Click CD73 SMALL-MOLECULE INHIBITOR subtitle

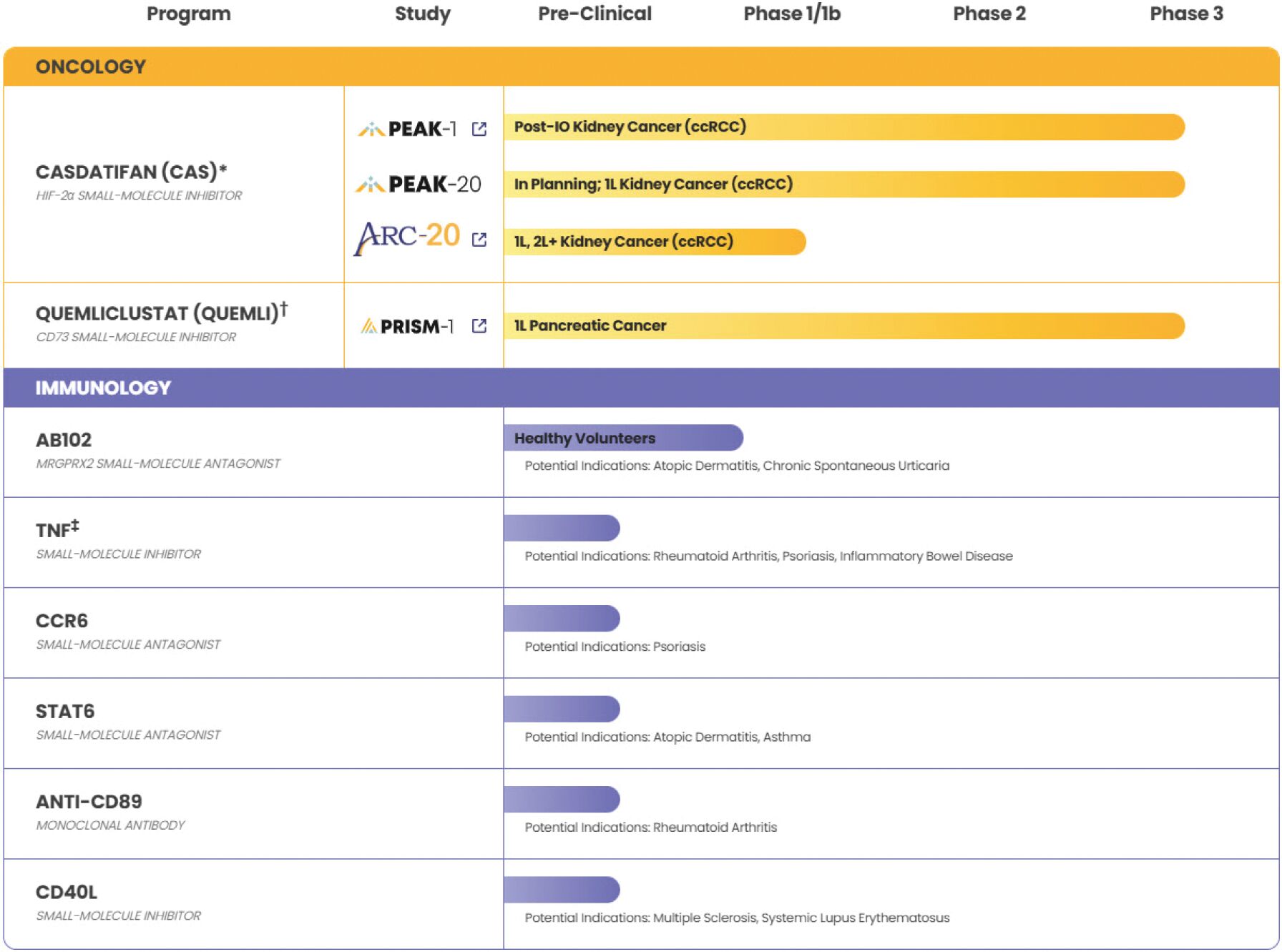[136, 337]
